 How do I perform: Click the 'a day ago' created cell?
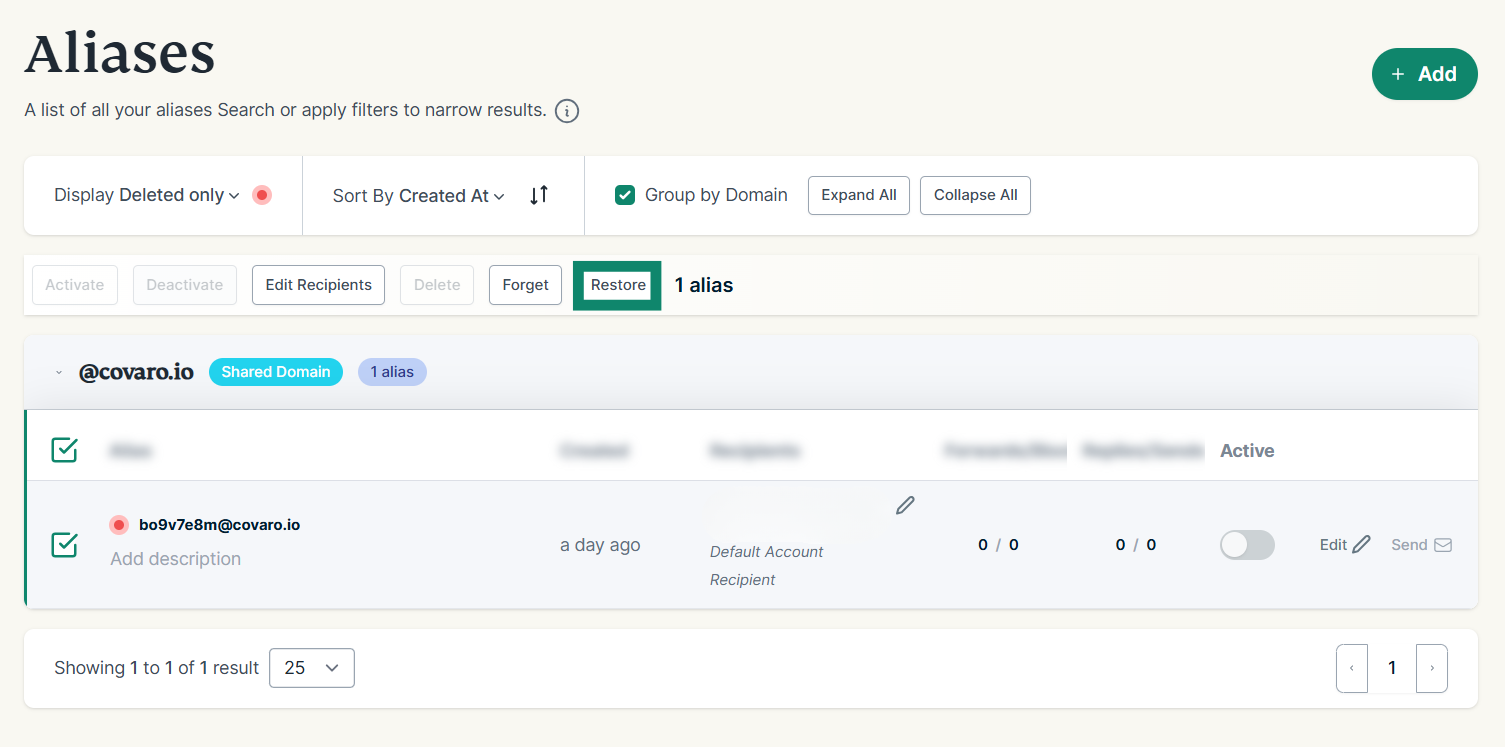tap(600, 545)
